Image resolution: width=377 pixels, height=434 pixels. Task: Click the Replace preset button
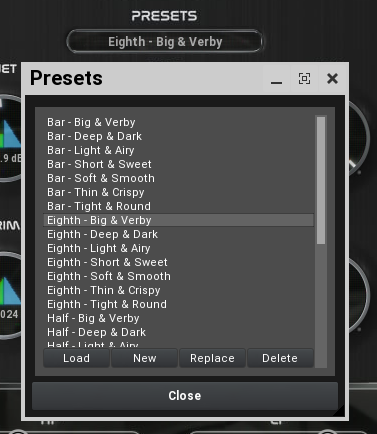(x=212, y=358)
